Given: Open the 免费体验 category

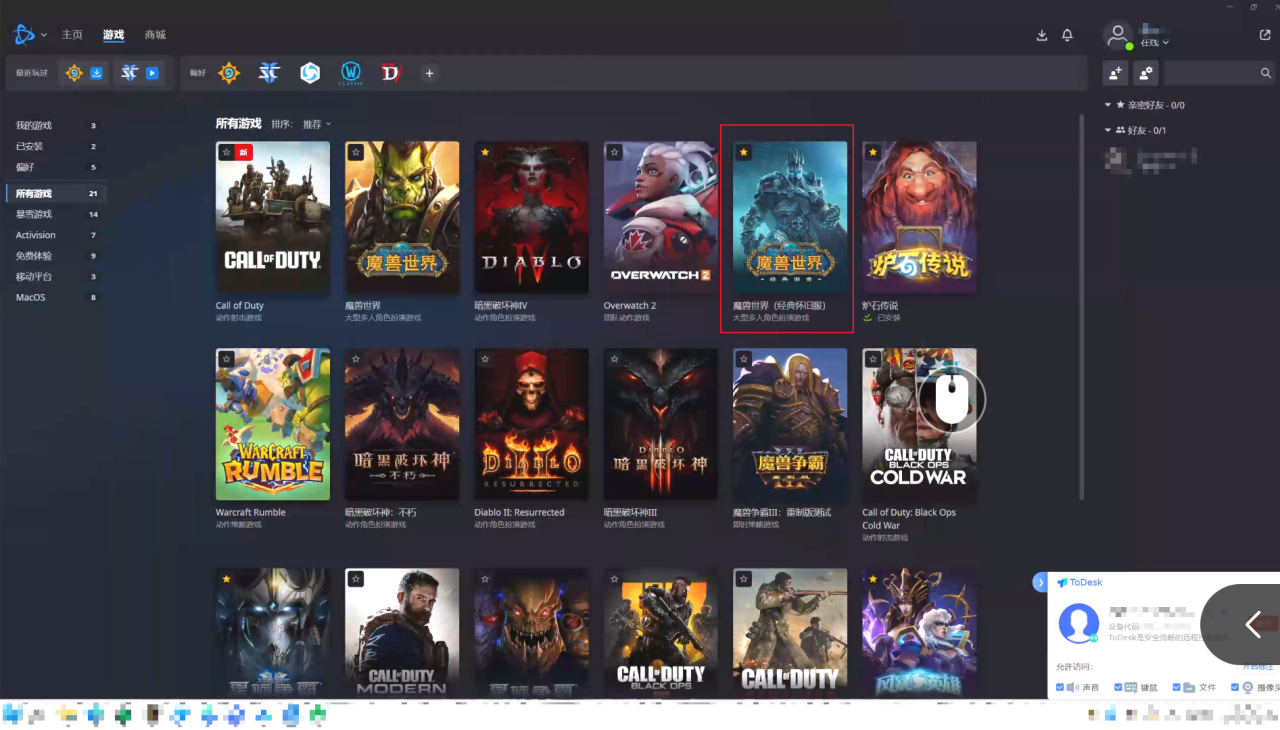Looking at the screenshot, I should click(x=34, y=256).
